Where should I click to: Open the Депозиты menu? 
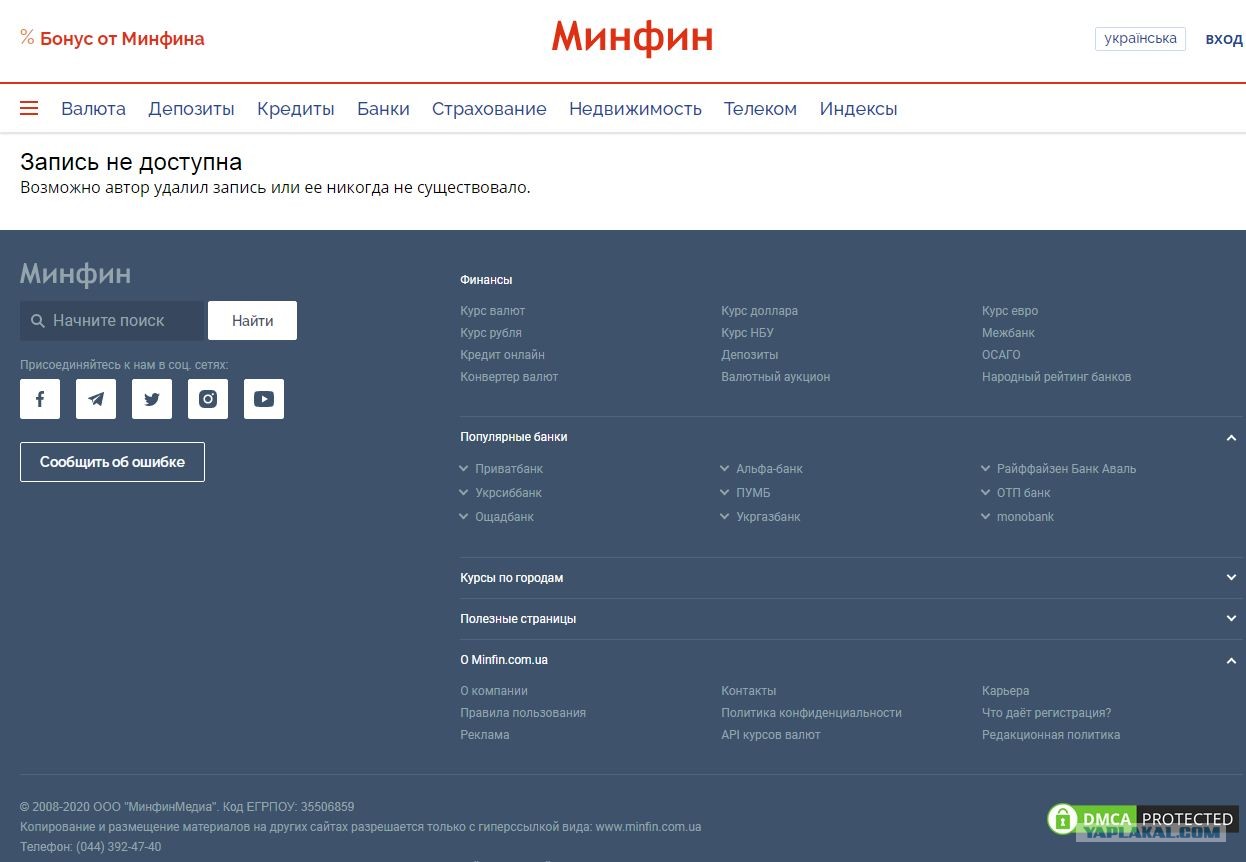pyautogui.click(x=191, y=109)
